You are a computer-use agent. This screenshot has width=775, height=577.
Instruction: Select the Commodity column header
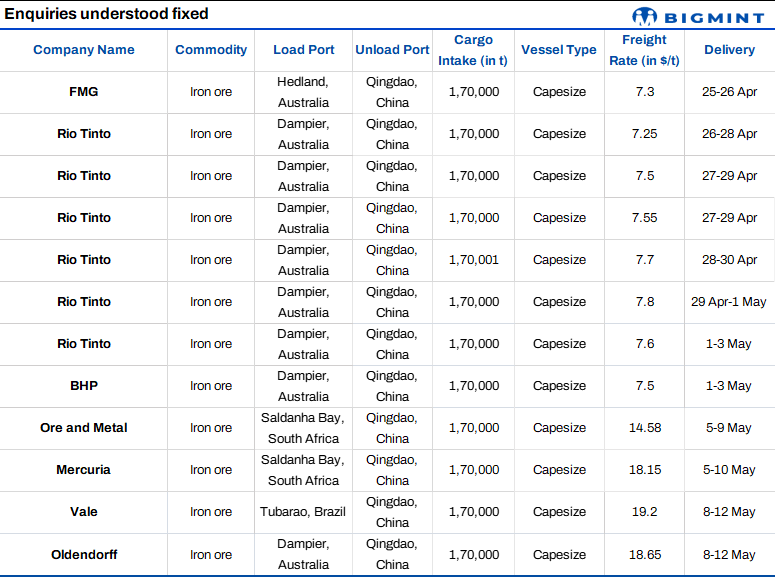[x=211, y=50]
